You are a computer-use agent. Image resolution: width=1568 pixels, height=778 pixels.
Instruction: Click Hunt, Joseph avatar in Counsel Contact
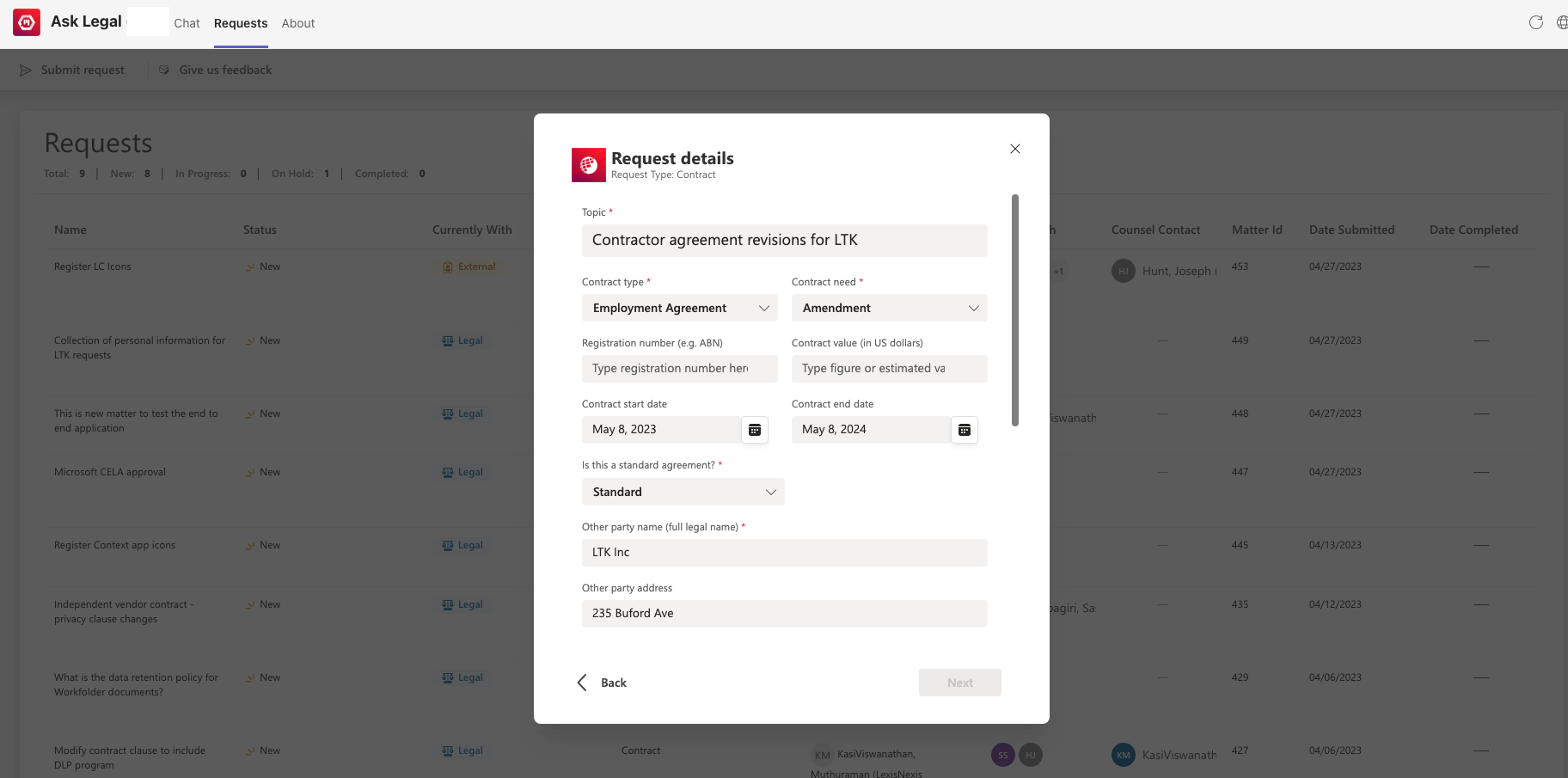(x=1124, y=271)
